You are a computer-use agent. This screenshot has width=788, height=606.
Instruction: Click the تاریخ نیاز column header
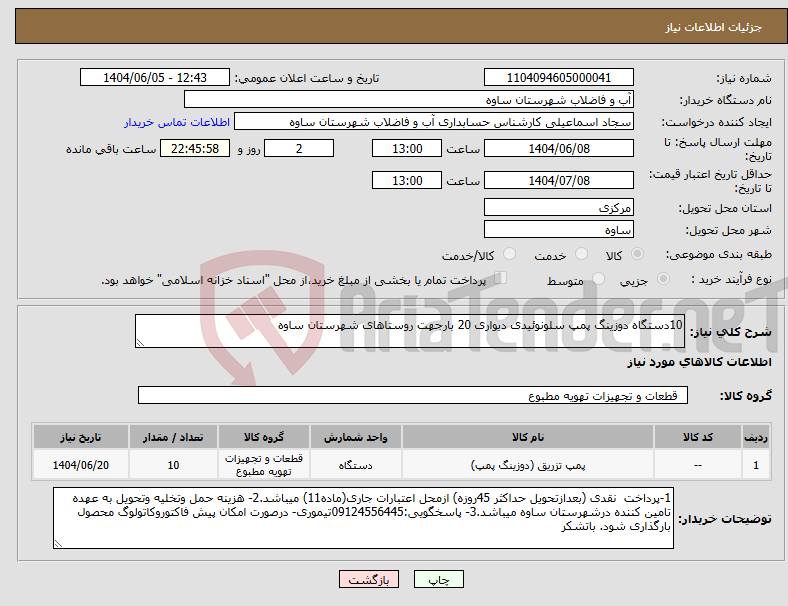[x=80, y=437]
